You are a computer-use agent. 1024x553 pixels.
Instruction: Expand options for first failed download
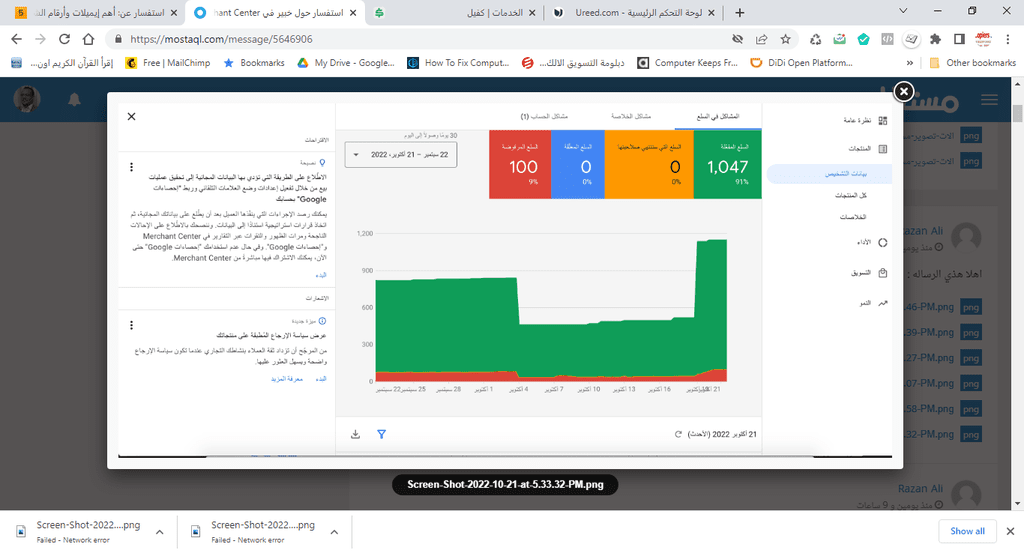159,532
